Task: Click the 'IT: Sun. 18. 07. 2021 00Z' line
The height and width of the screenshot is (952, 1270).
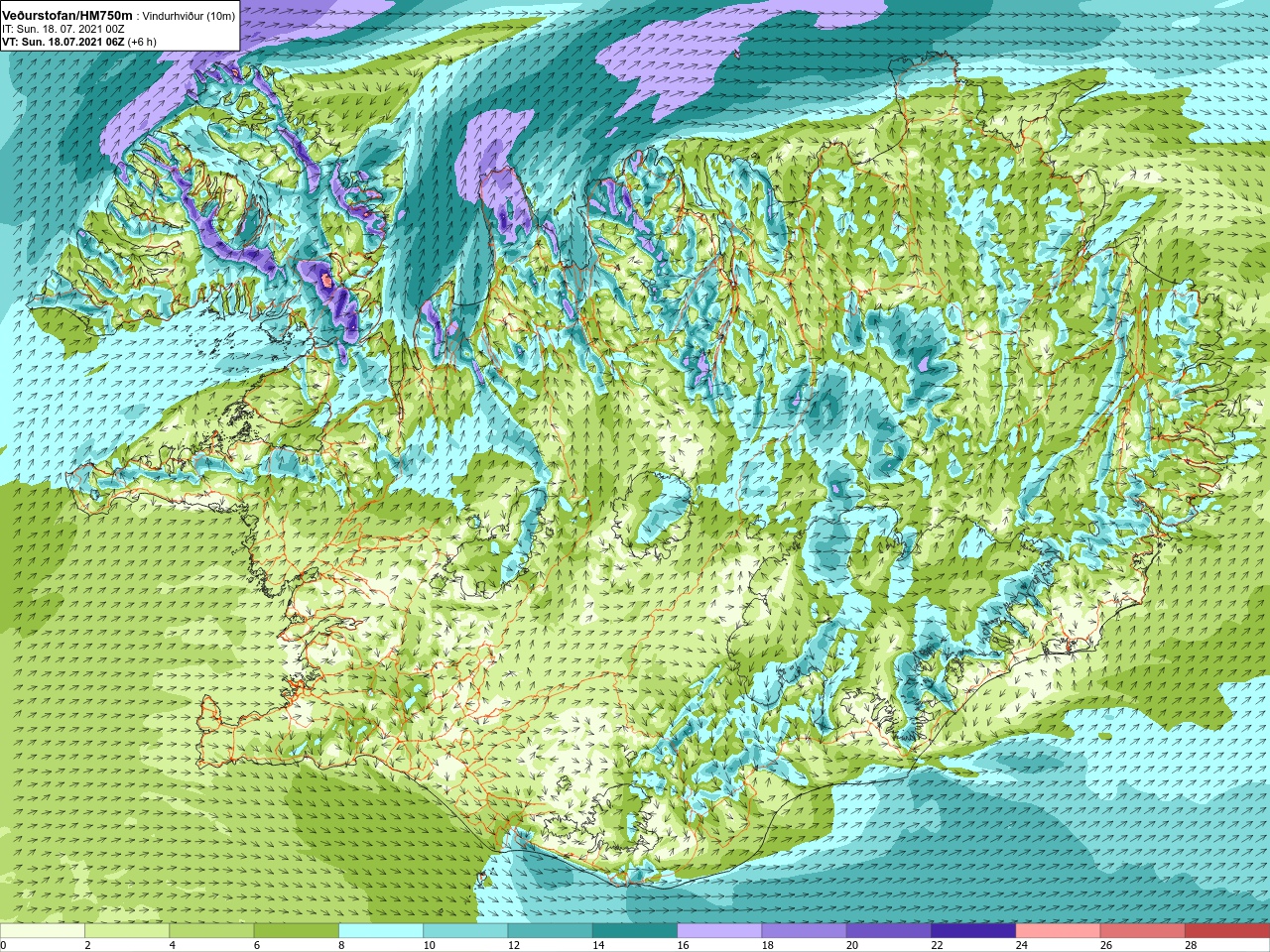Action: (x=63, y=30)
